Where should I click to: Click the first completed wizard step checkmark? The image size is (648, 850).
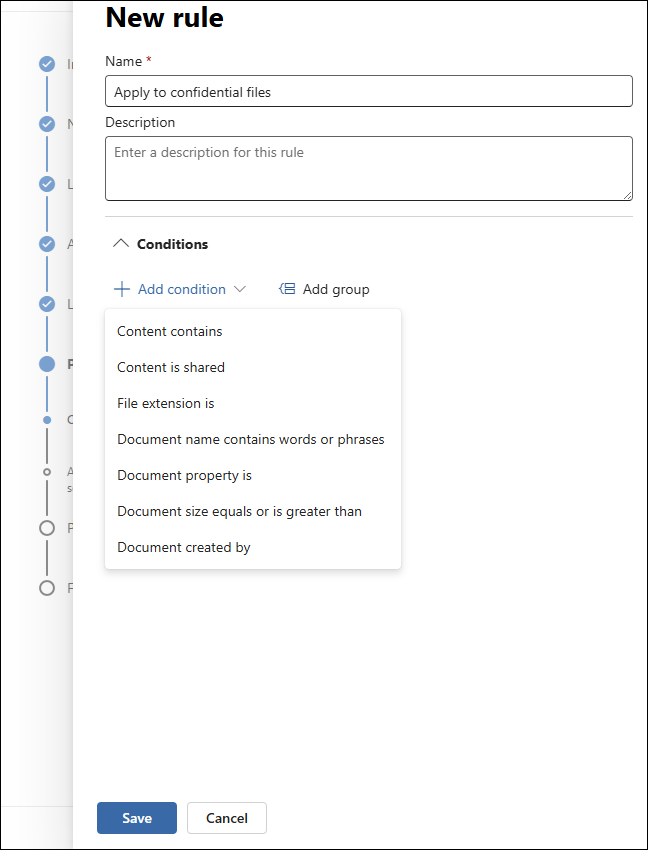[47, 64]
